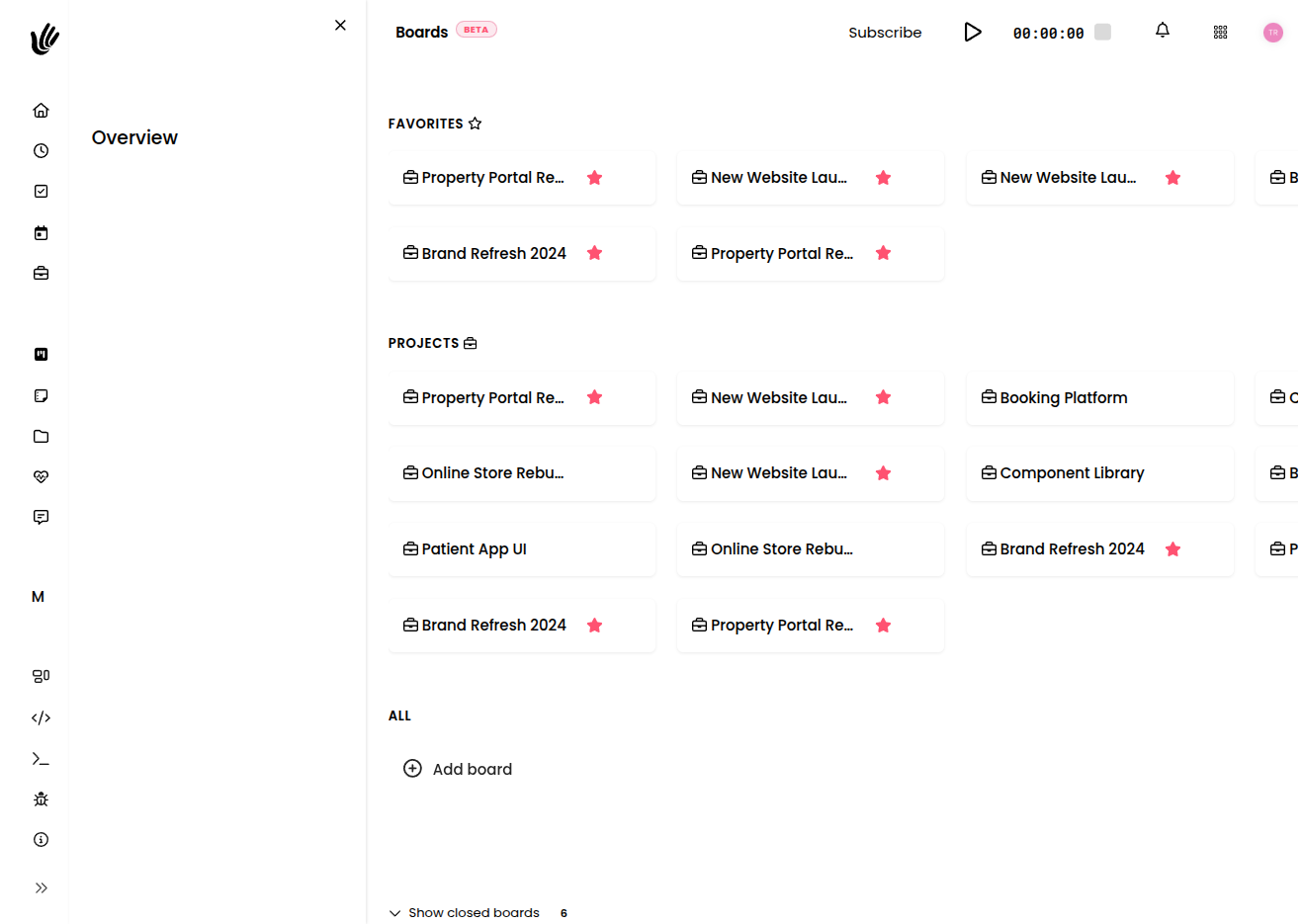The height and width of the screenshot is (924, 1302).
Task: Toggle star on first Property Portal favorite
Action: (x=594, y=178)
